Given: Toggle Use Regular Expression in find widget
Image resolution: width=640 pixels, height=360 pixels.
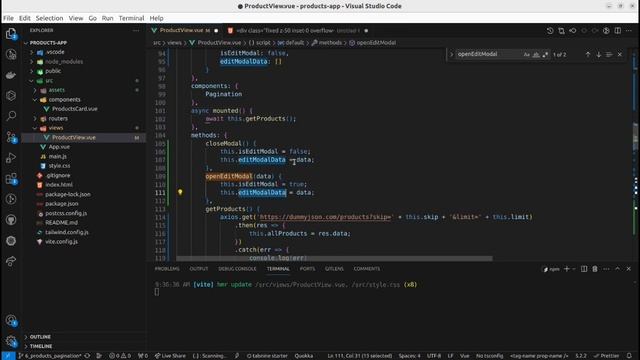Looking at the screenshot, I should click(x=545, y=54).
